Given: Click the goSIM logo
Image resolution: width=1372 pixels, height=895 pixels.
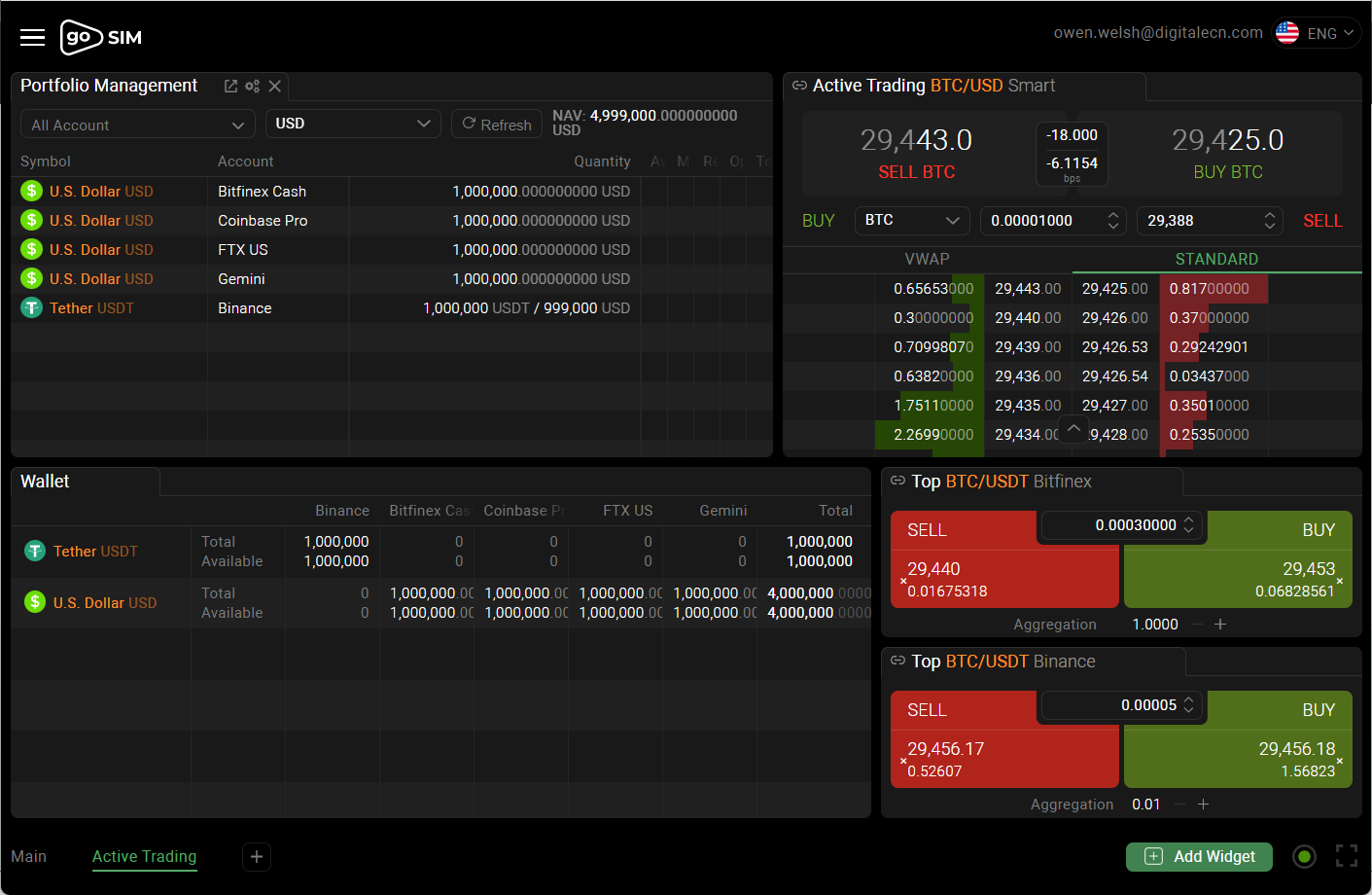Looking at the screenshot, I should tap(101, 37).
